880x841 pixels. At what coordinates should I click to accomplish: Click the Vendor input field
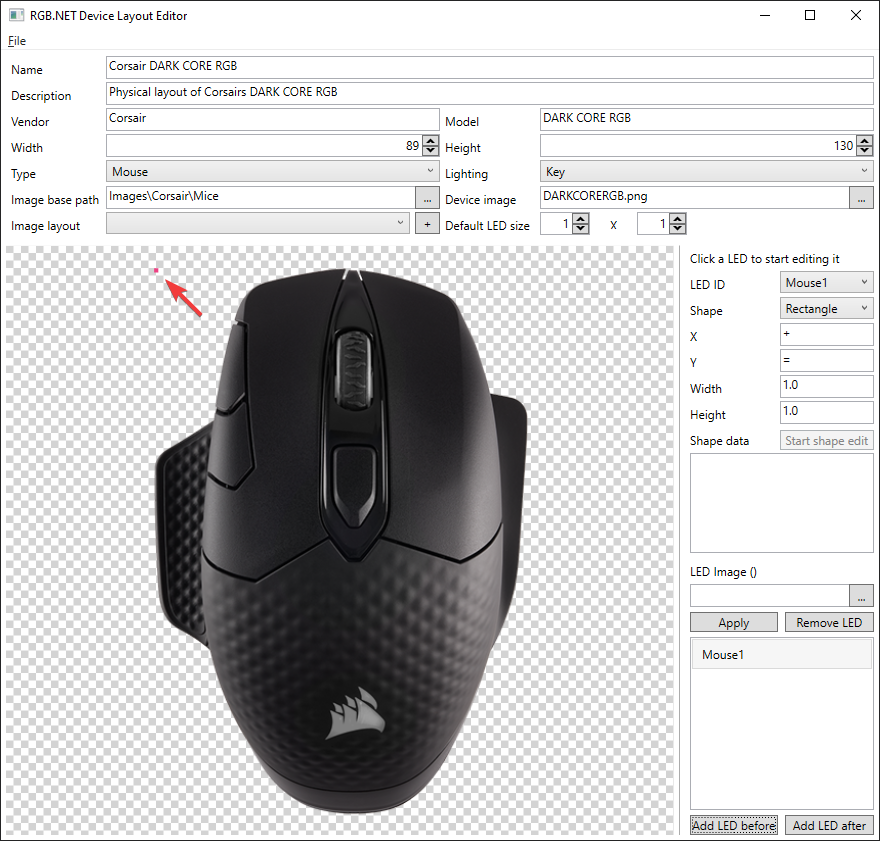click(272, 120)
